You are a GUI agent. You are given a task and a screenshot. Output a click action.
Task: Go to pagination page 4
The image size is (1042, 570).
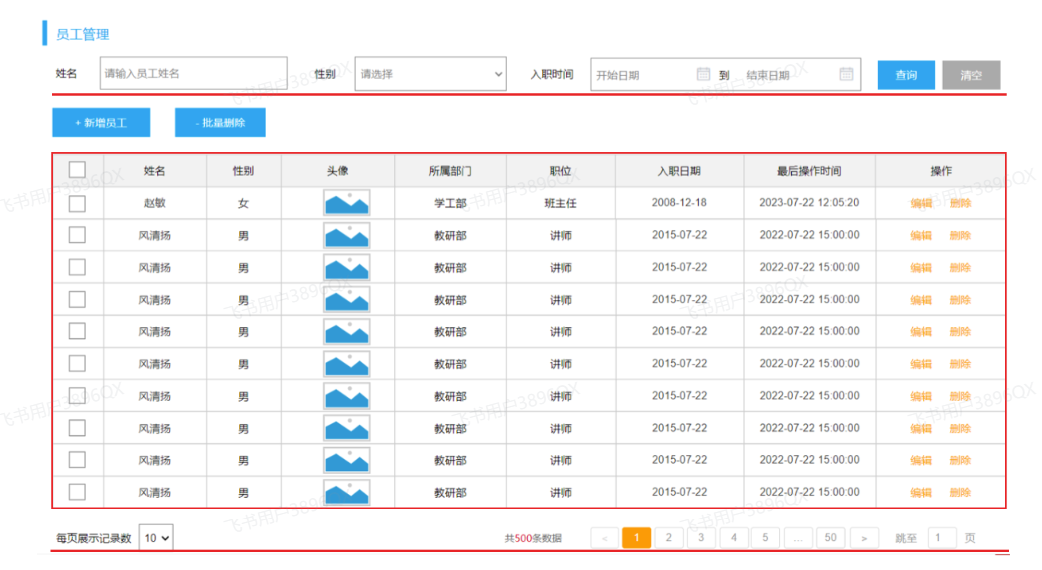734,537
